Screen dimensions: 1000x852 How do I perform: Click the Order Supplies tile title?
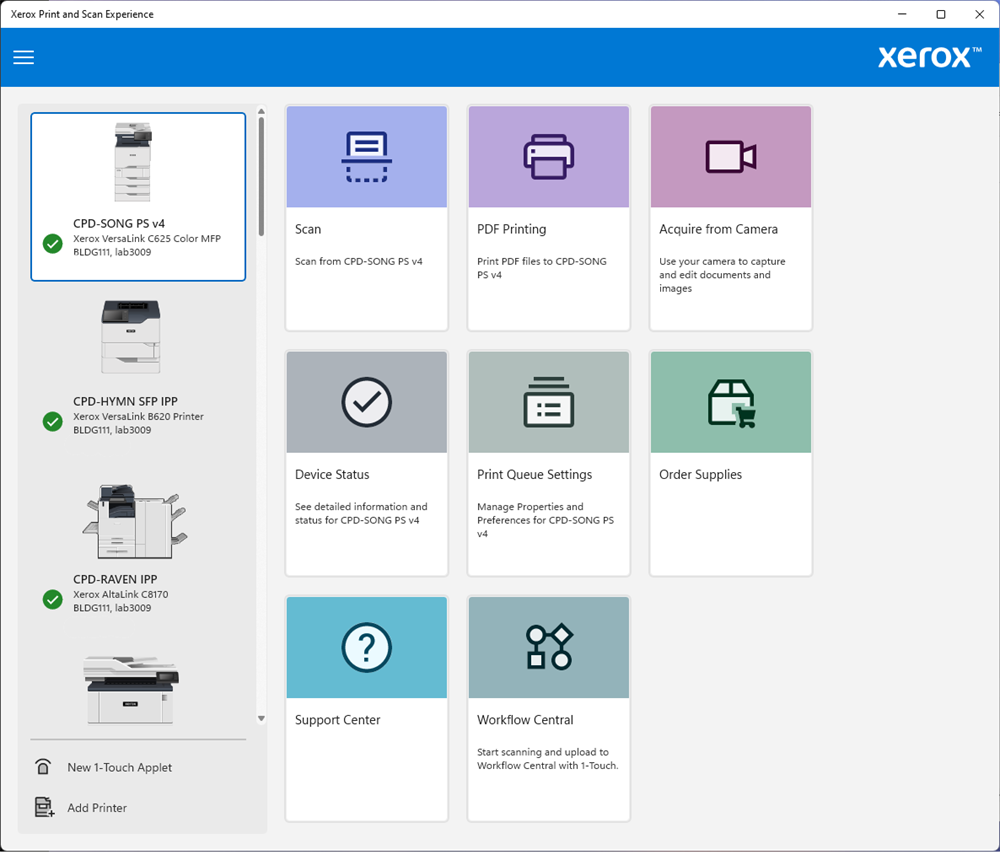[700, 474]
